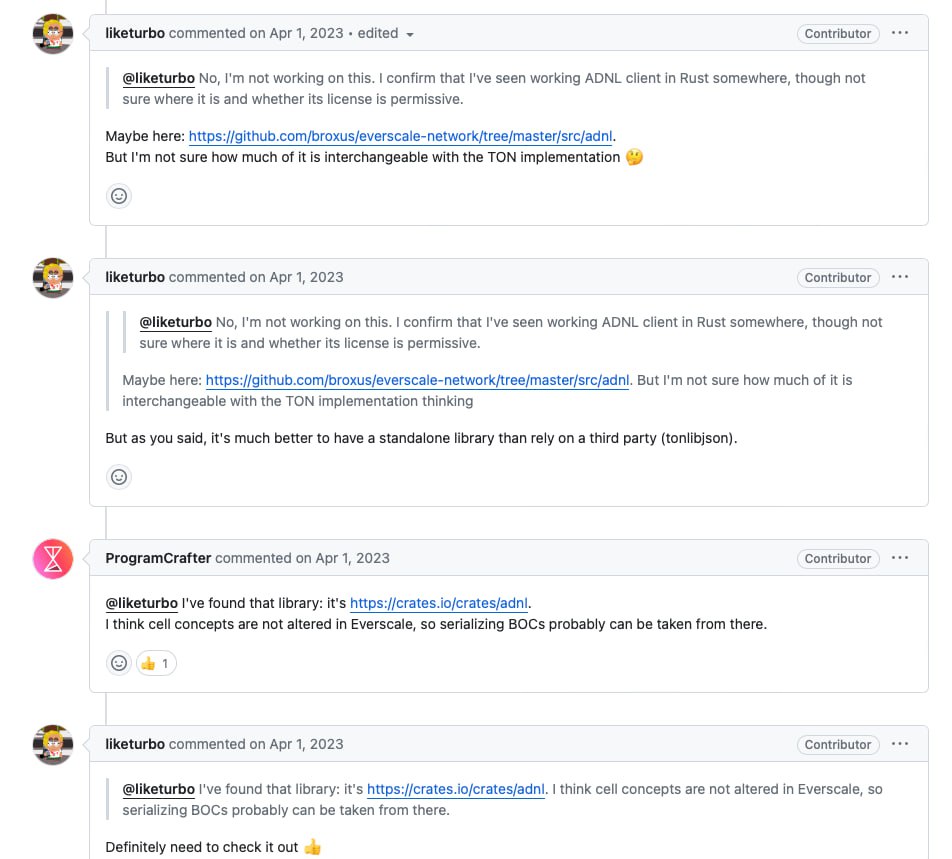Click the first comment's Apr 1, 2023 timestamp
This screenshot has width=952, height=859.
coord(306,33)
